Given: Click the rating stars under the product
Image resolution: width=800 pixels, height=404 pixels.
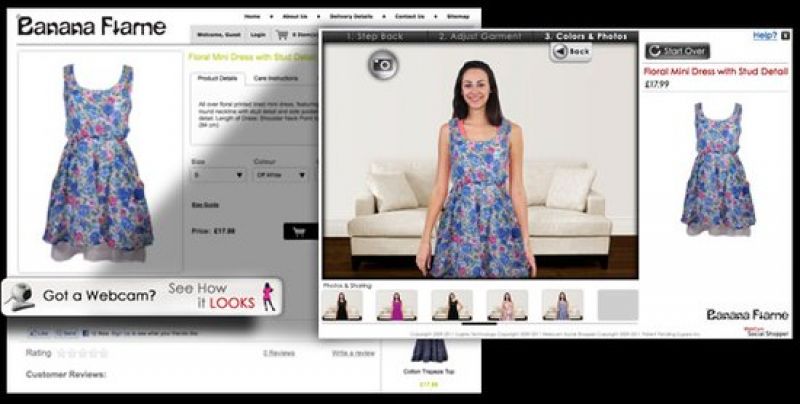Looking at the screenshot, I should click(83, 353).
